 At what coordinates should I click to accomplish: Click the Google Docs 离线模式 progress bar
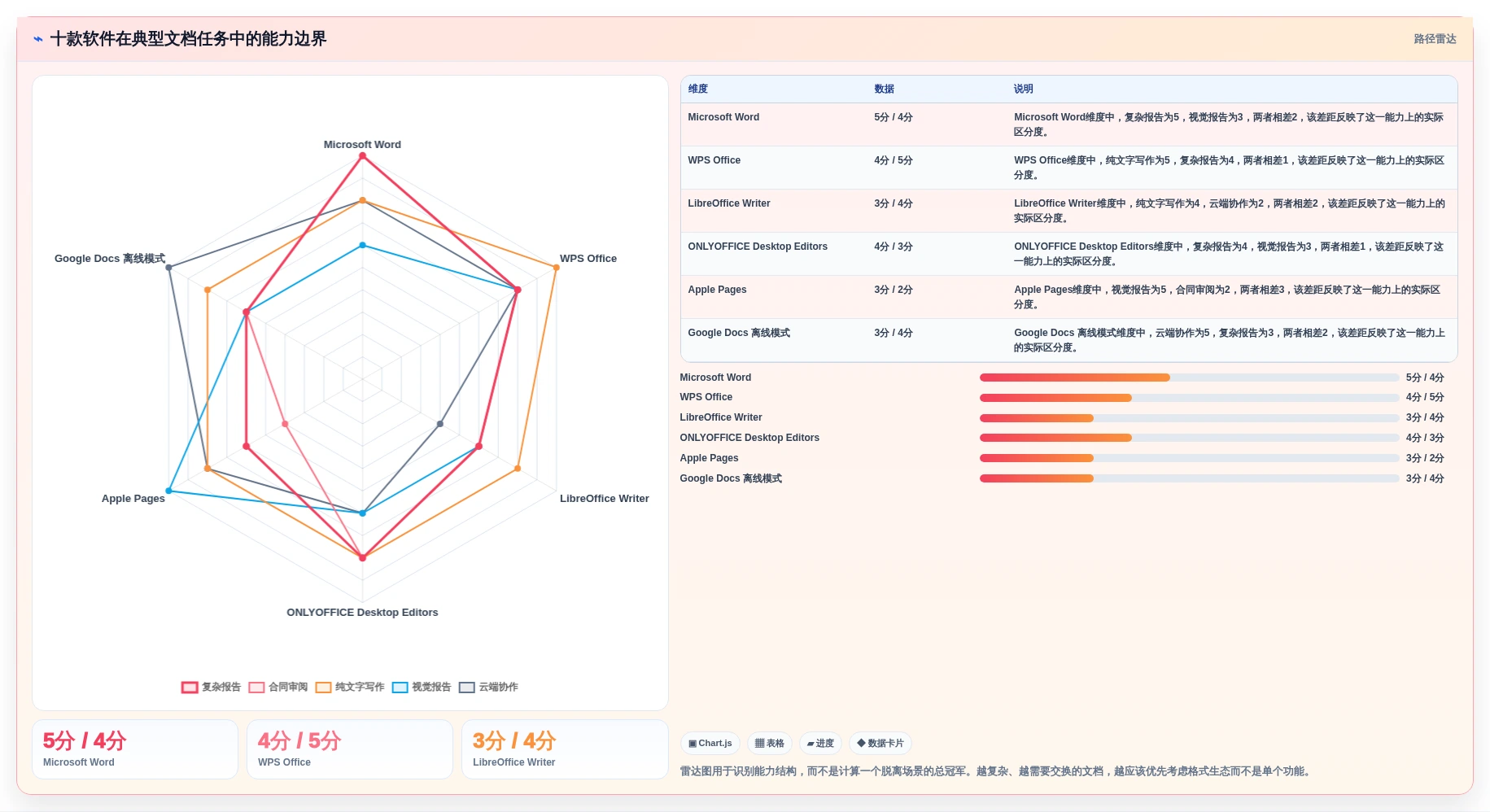pyautogui.click(x=1189, y=478)
